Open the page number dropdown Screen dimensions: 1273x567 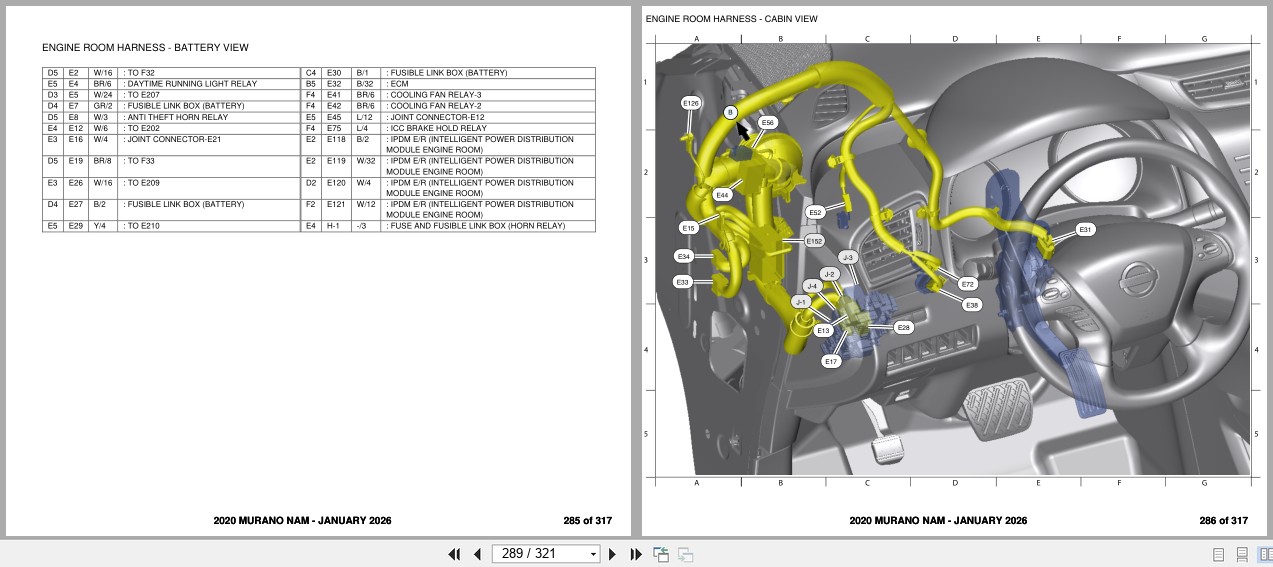pos(593,554)
